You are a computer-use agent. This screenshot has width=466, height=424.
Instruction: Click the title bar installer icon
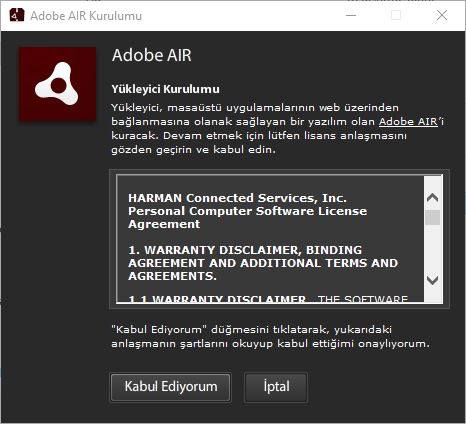pos(17,15)
